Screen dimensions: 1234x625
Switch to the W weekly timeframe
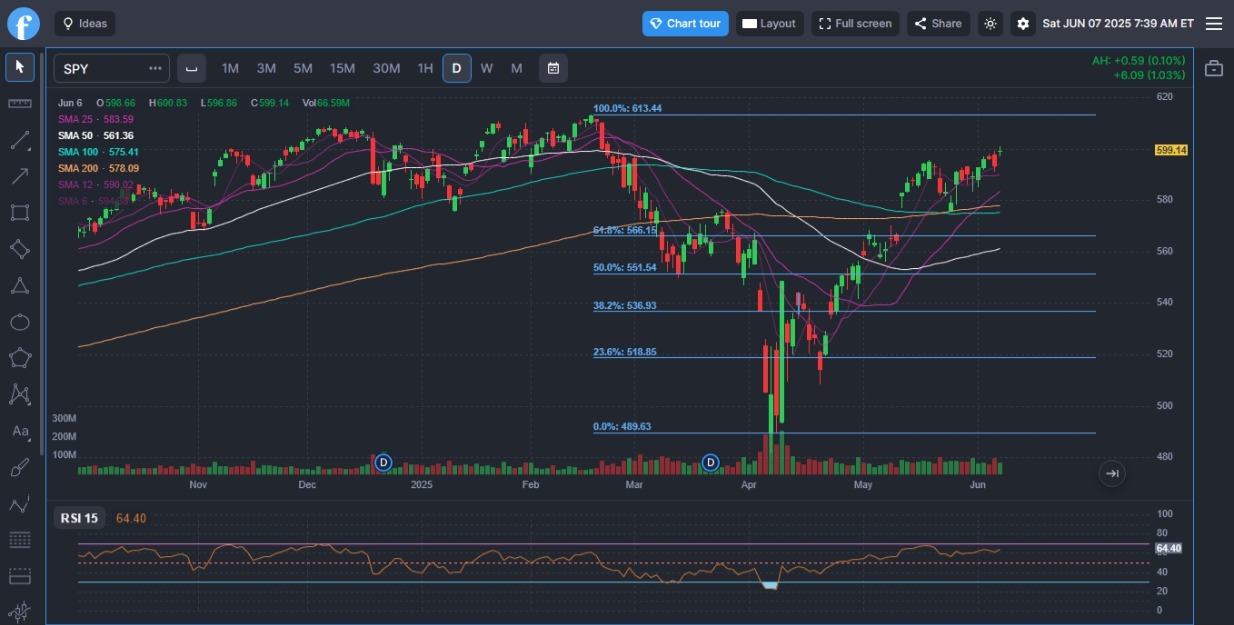tap(487, 68)
